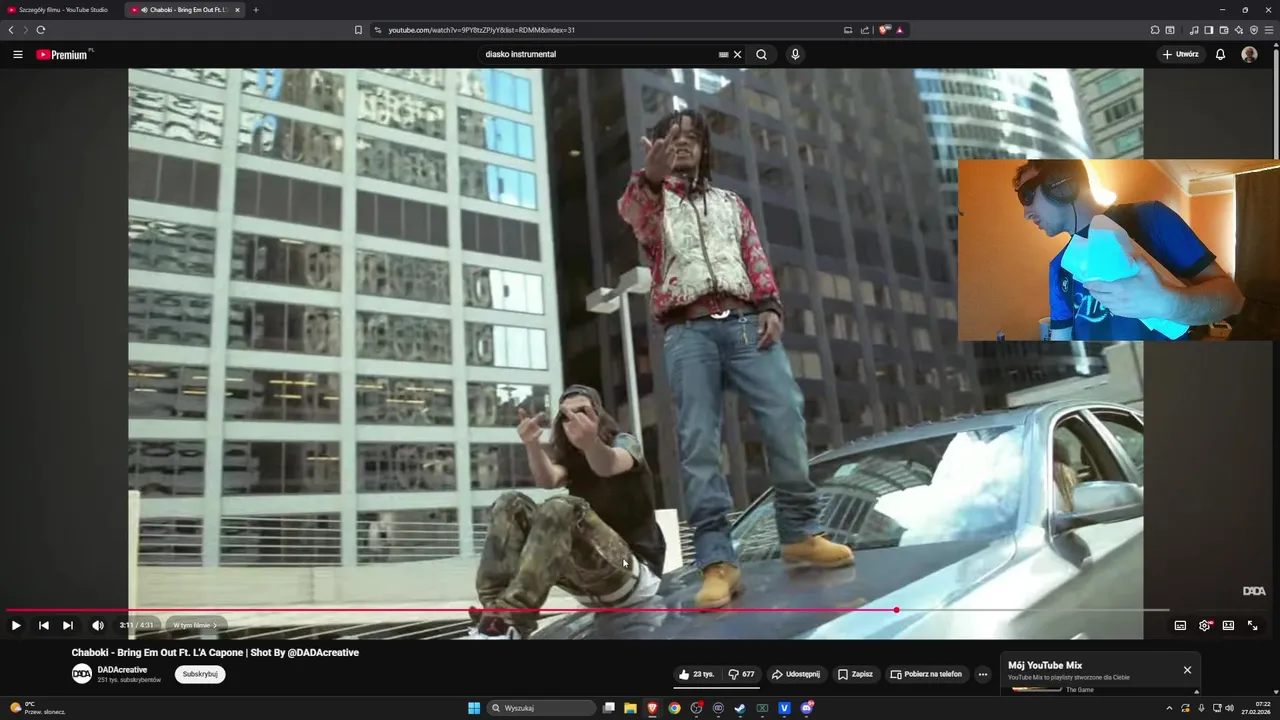
Task: Open the on-screen keyboard icon in search box
Action: (x=723, y=55)
